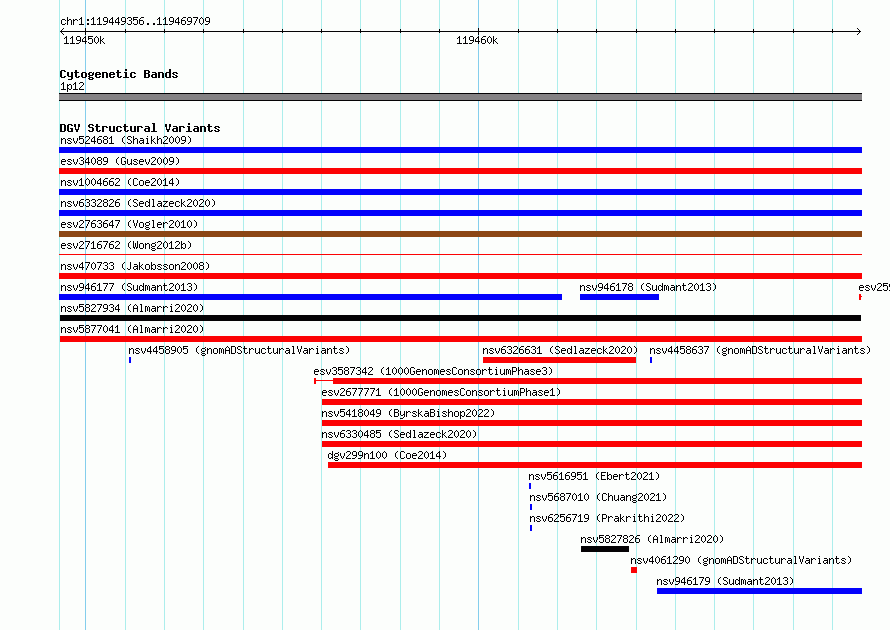Open nsv5877041 (Almarri2020) label
The width and height of the screenshot is (890, 630).
pyautogui.click(x=132, y=329)
